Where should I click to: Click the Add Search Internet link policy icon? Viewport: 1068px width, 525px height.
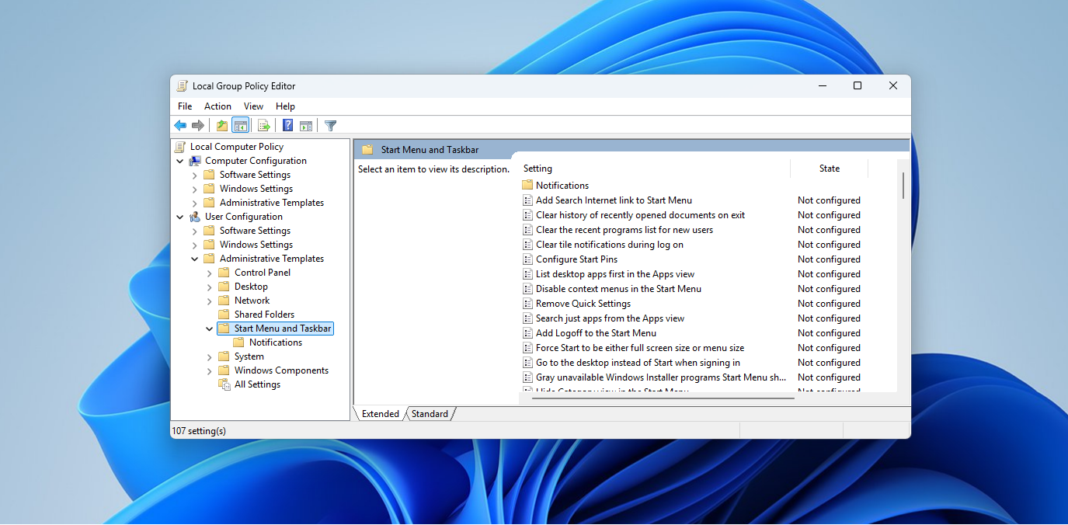click(x=527, y=200)
